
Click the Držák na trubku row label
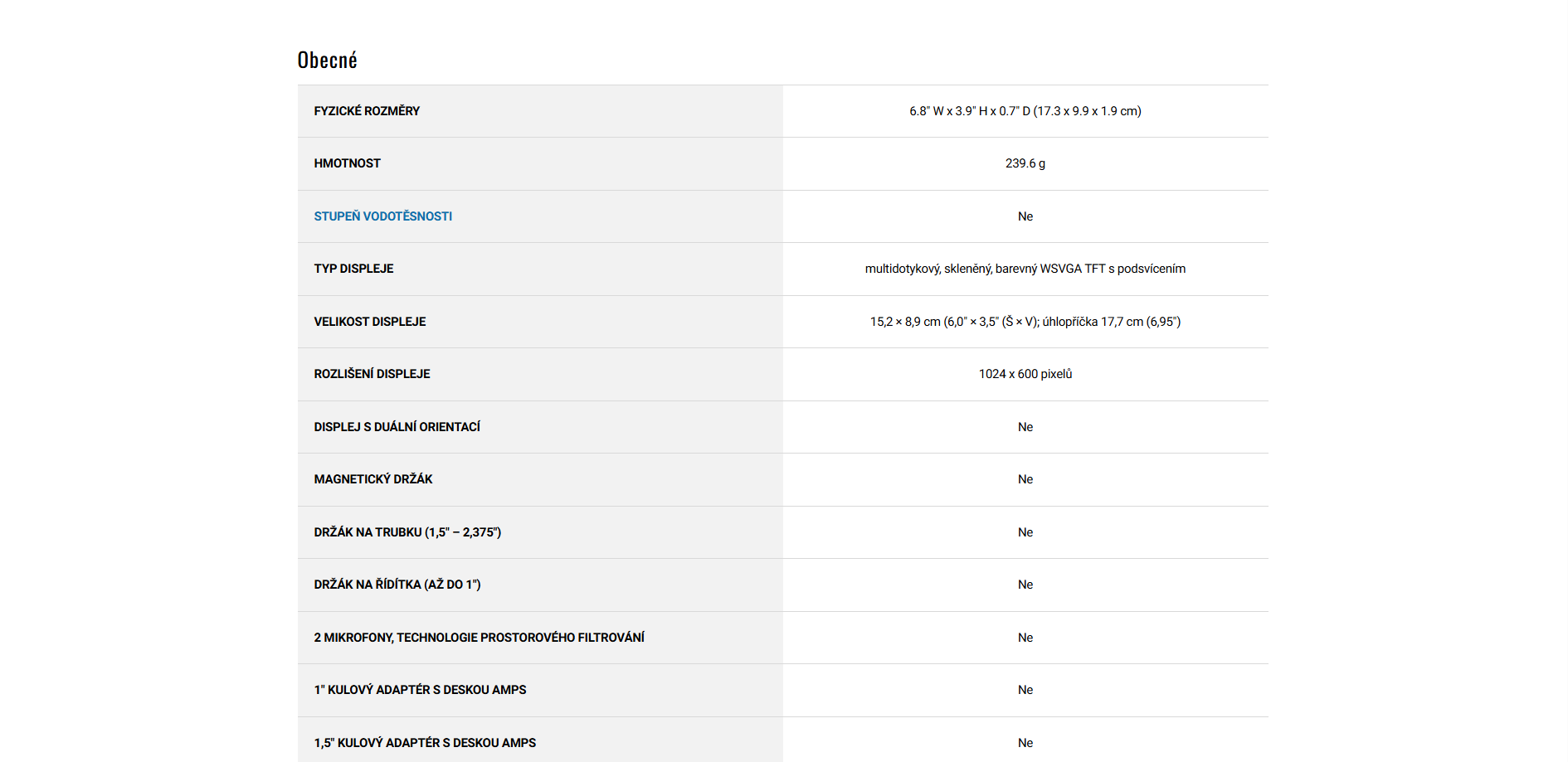tap(407, 532)
